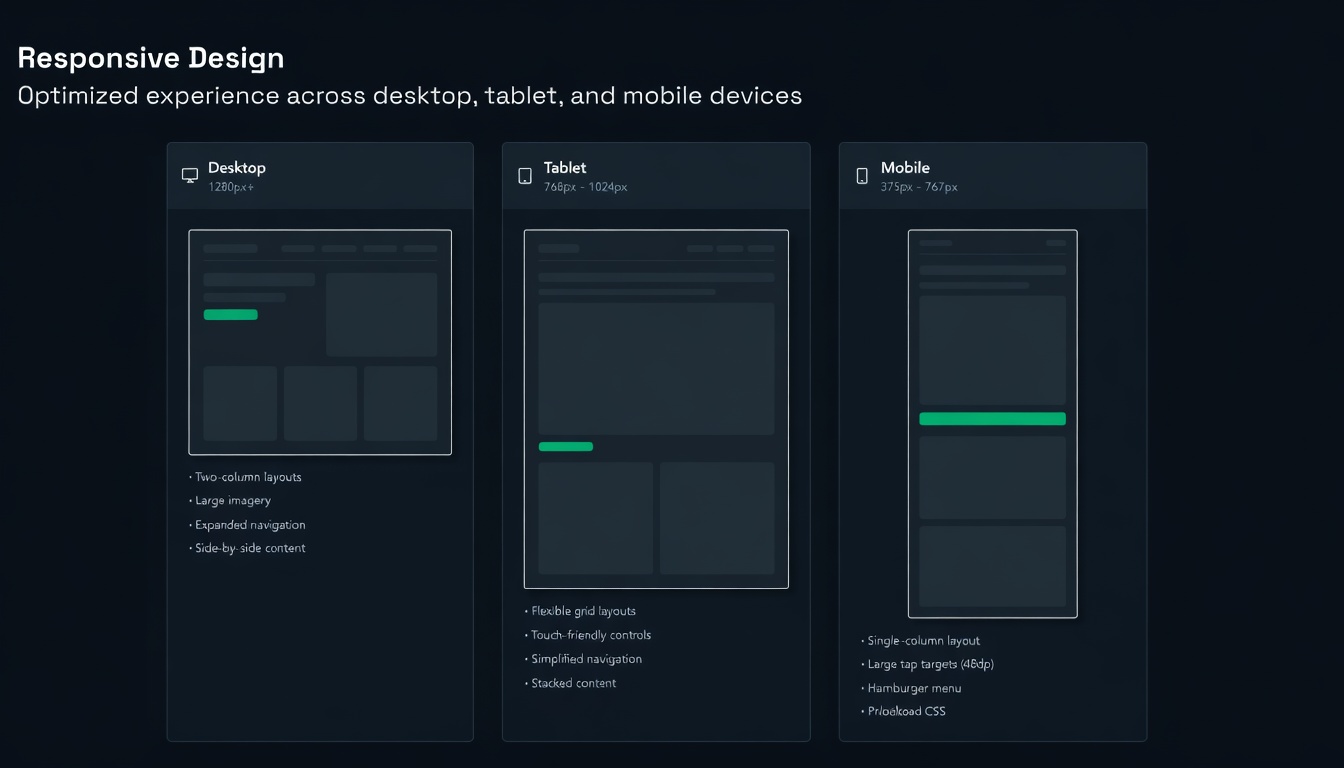Image resolution: width=1344 pixels, height=768 pixels.
Task: Click the Responsive Design heading
Action: (x=150, y=57)
